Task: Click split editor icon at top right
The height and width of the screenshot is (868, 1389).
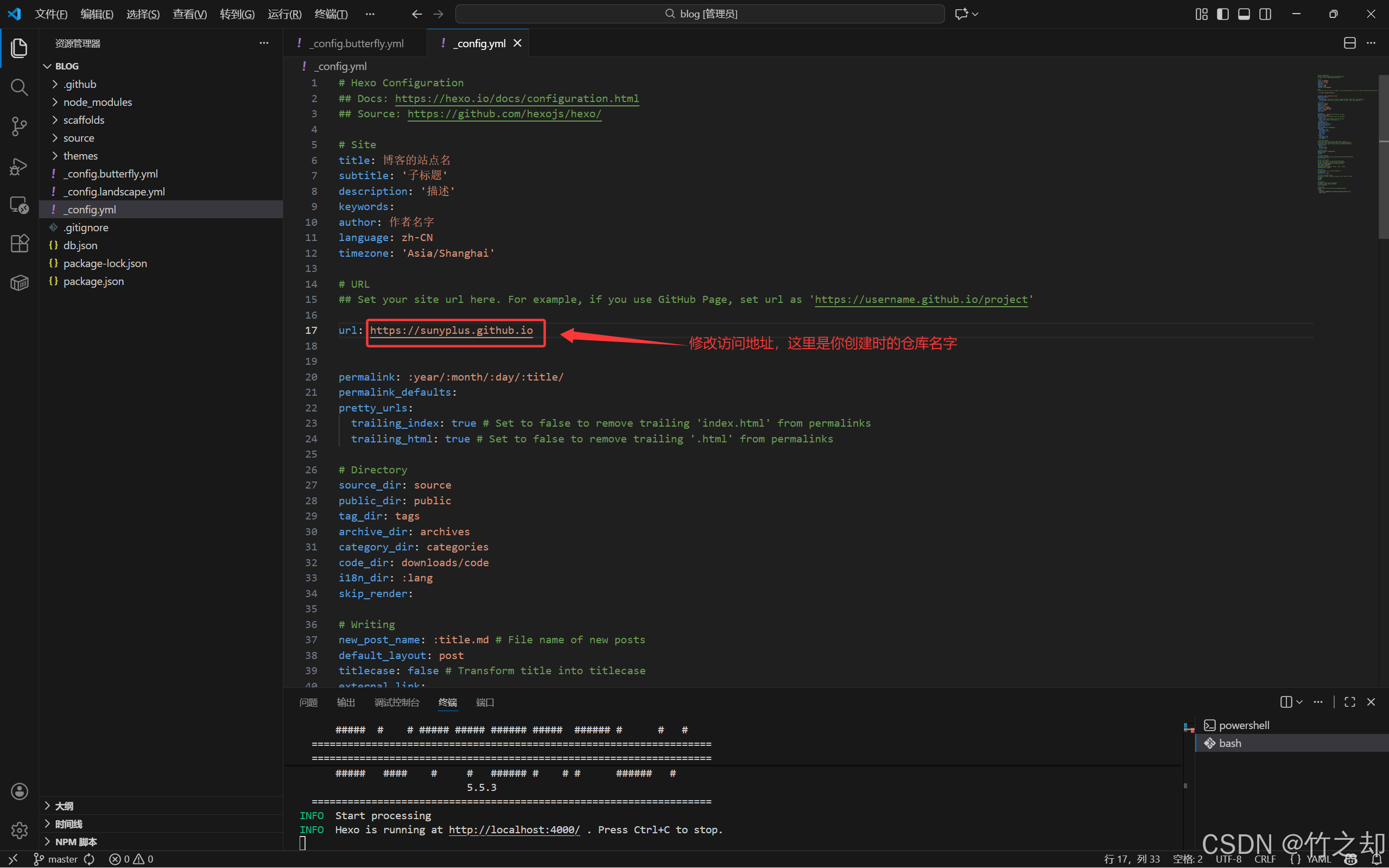Action: click(1349, 43)
